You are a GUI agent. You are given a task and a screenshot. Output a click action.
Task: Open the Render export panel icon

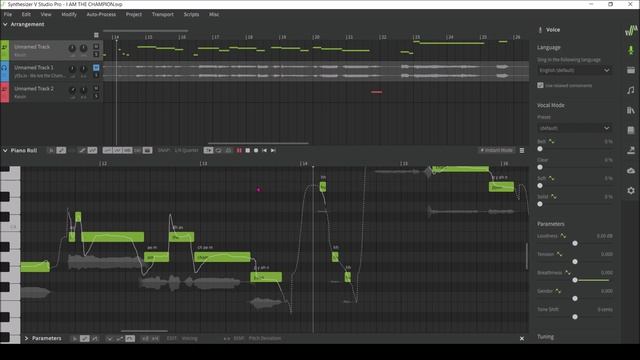(631, 150)
